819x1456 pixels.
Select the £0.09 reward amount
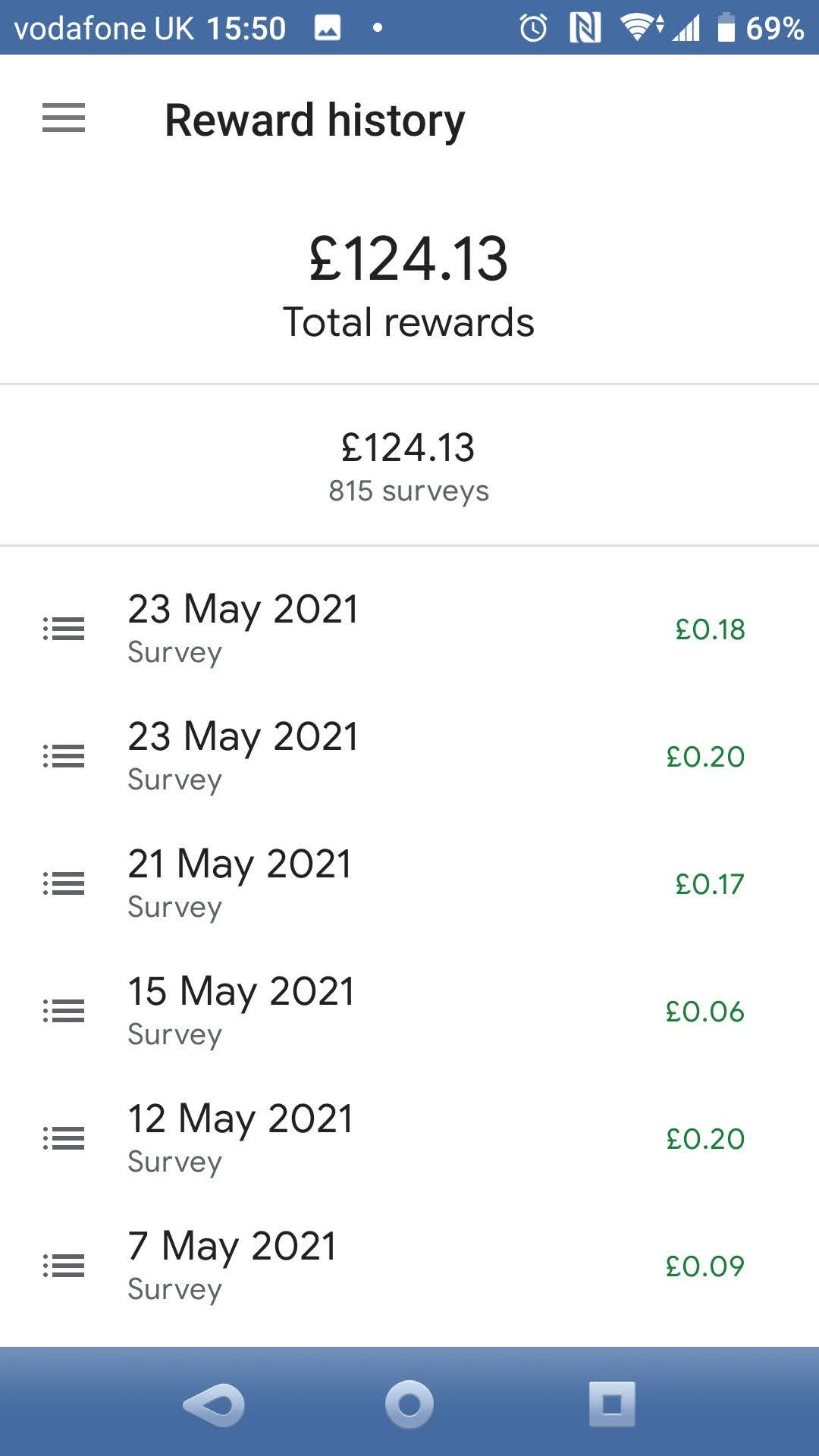(x=704, y=1266)
